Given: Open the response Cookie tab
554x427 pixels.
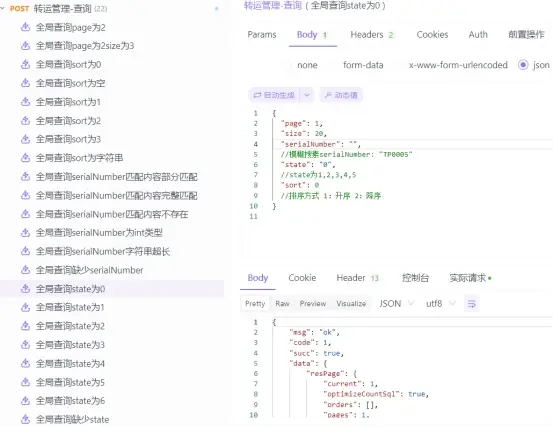Looking at the screenshot, I should pyautogui.click(x=302, y=278).
